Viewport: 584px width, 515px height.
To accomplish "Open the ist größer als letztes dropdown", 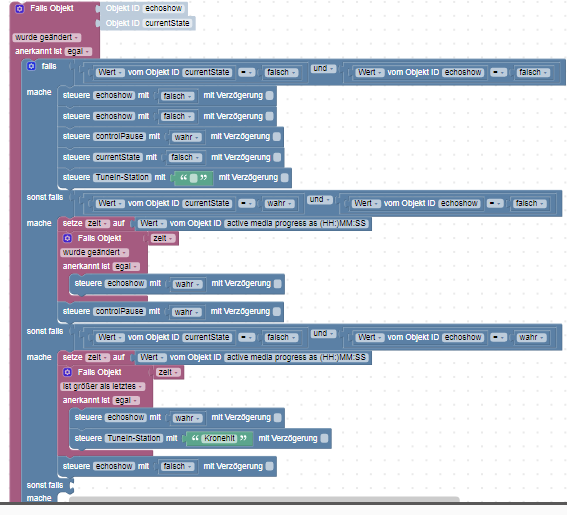I will point(102,387).
